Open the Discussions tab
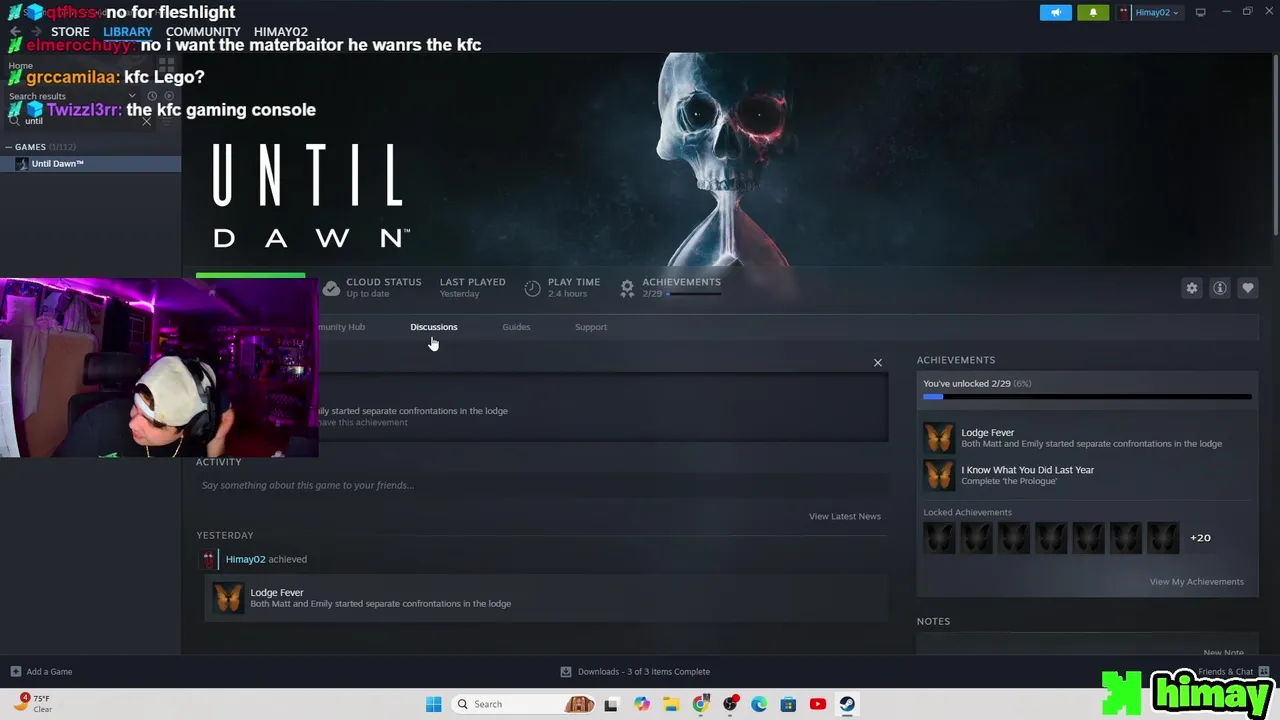 [433, 327]
